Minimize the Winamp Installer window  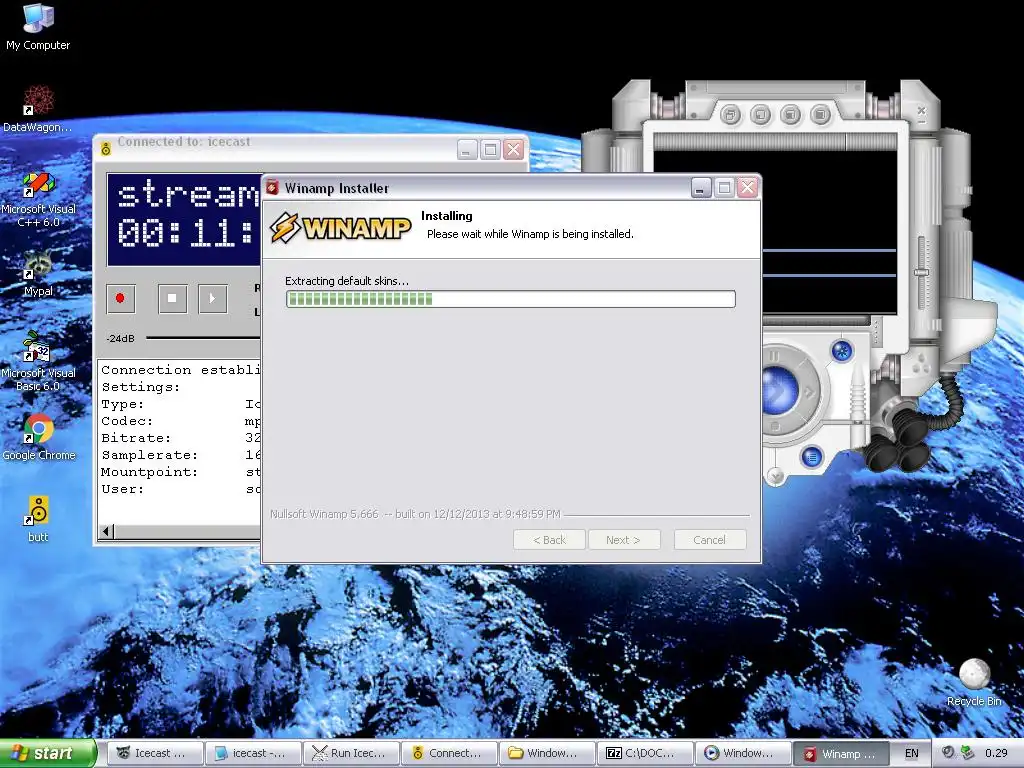click(x=701, y=188)
